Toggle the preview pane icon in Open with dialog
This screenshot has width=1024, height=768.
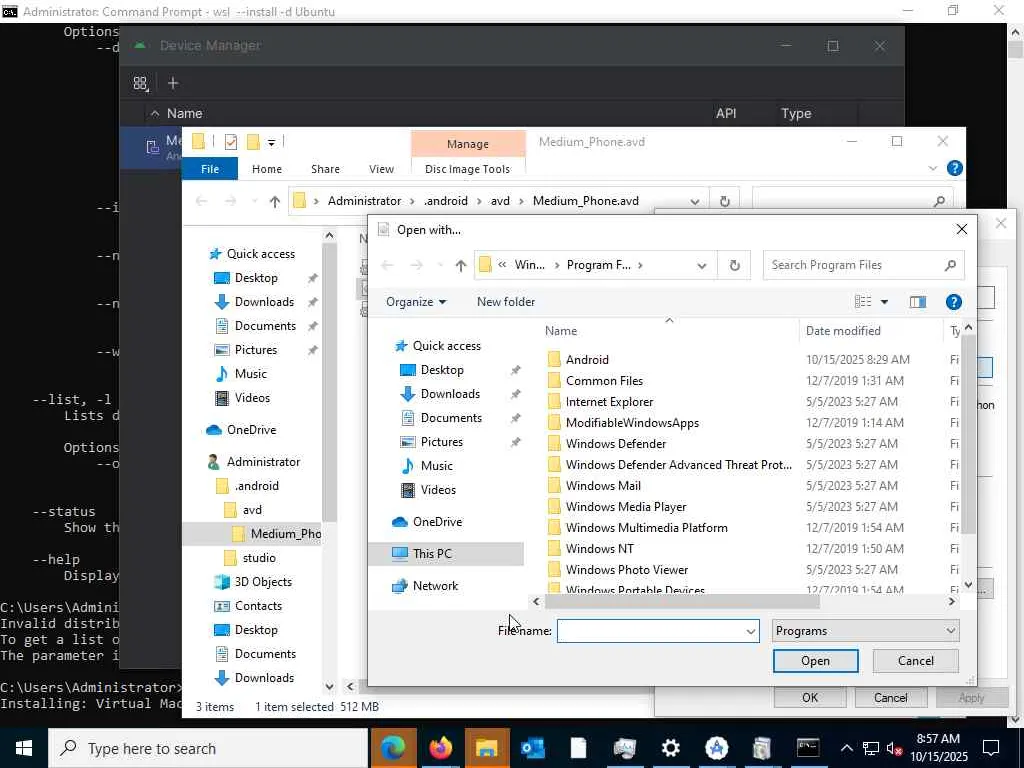tap(918, 302)
